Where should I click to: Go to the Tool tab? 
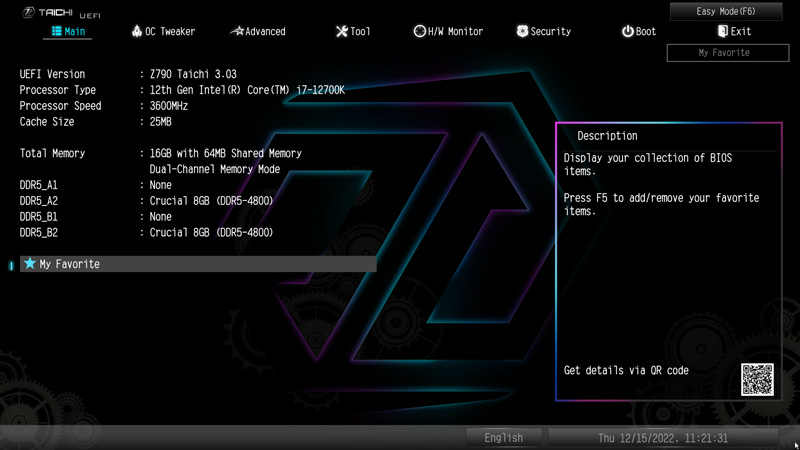pos(353,31)
